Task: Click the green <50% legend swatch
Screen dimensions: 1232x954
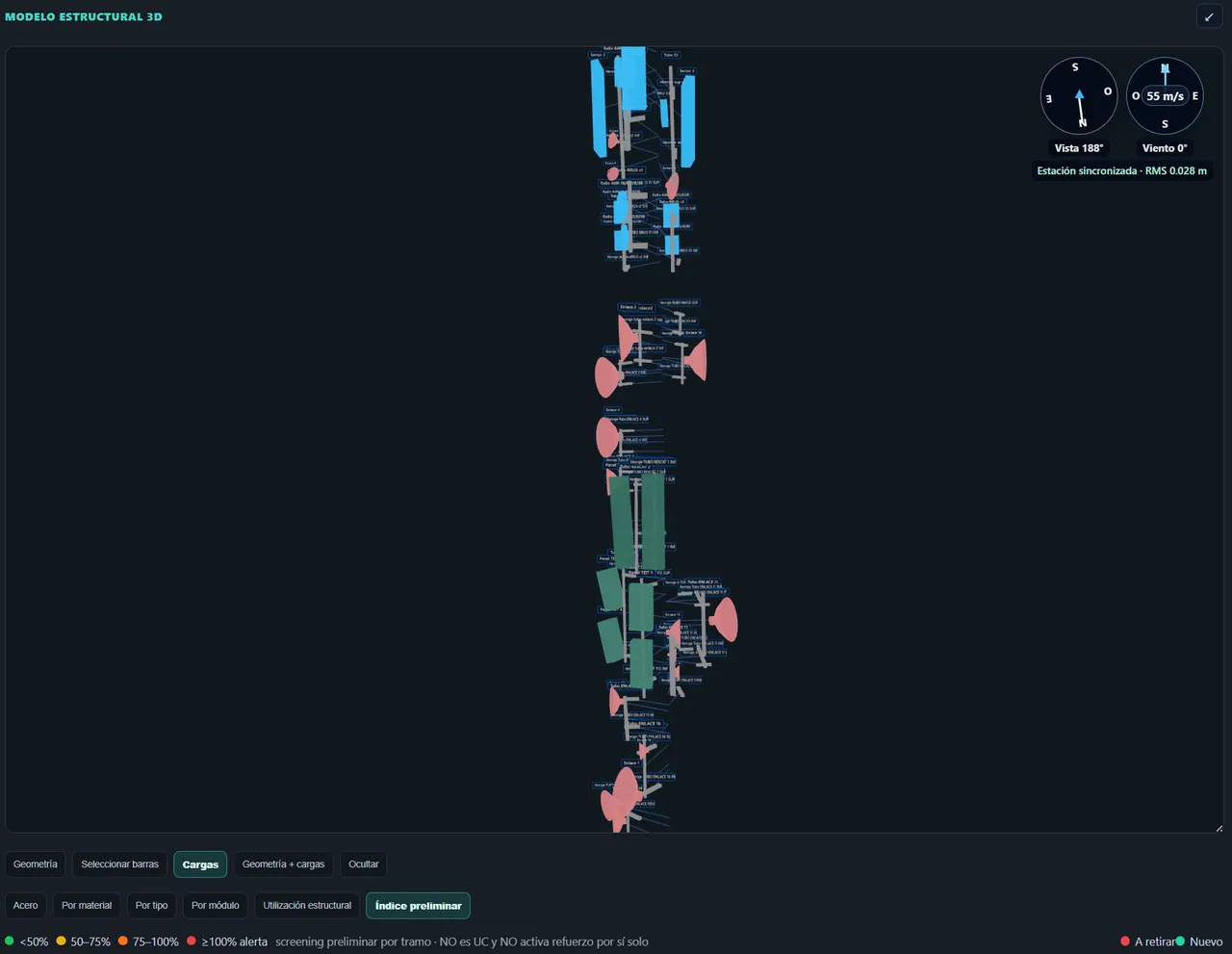Action: [10, 941]
